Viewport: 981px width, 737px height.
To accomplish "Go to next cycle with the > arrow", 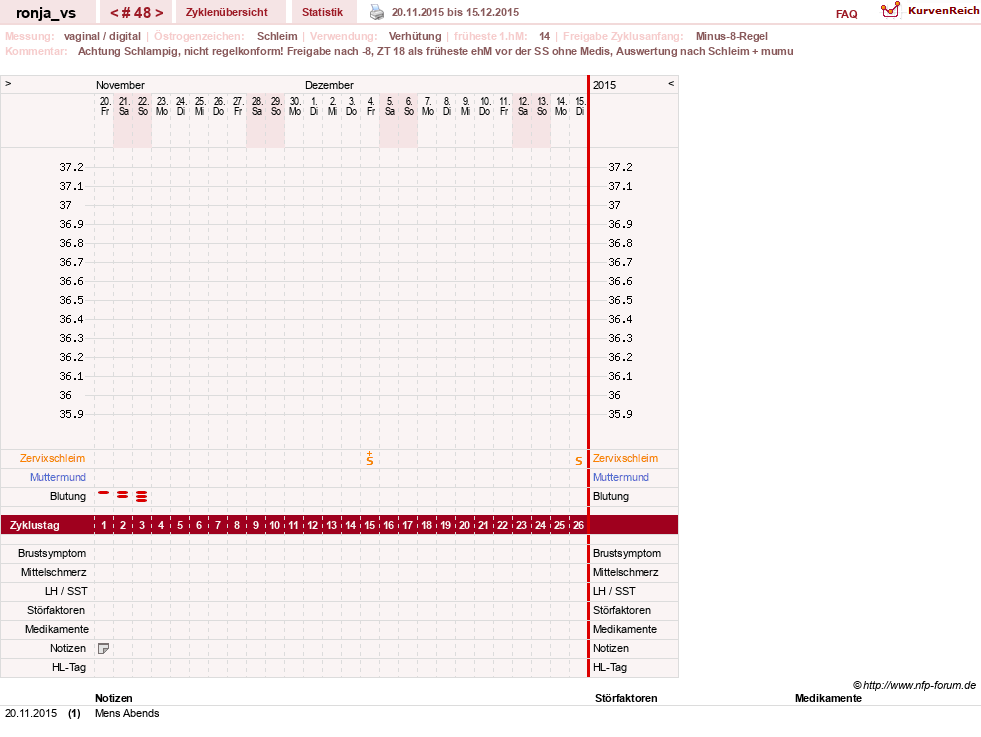I will tap(159, 13).
